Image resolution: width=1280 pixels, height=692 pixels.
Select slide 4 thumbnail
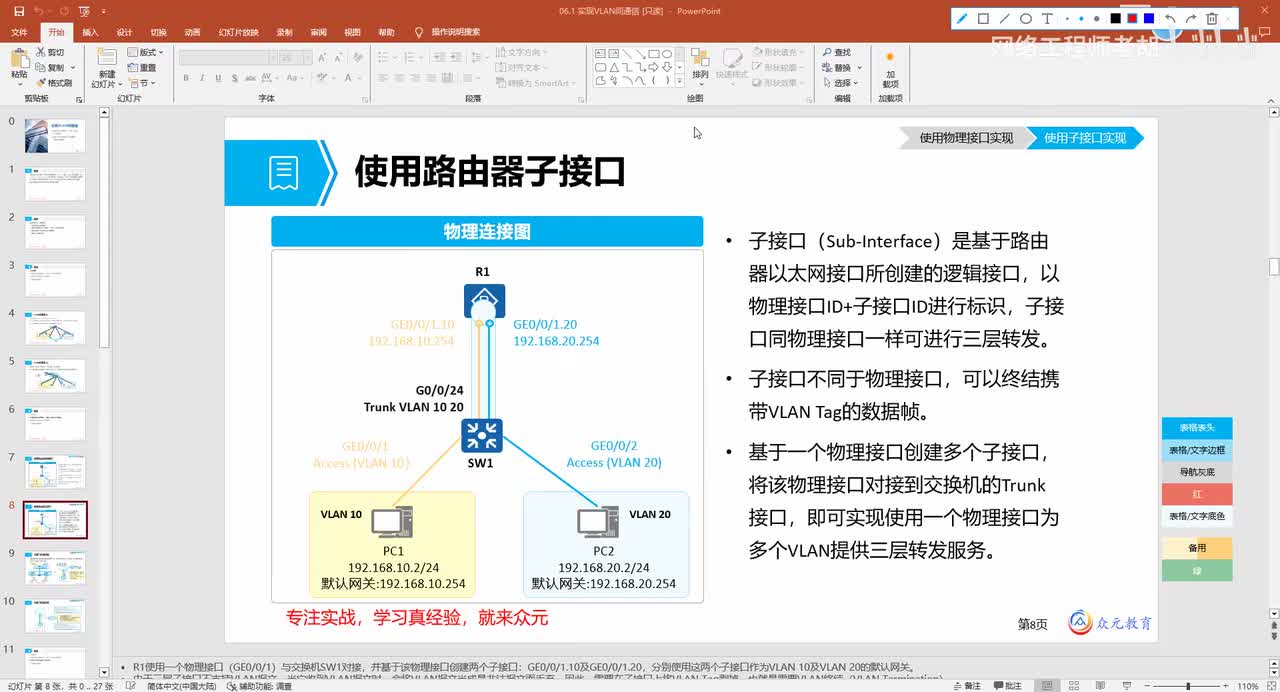point(55,327)
